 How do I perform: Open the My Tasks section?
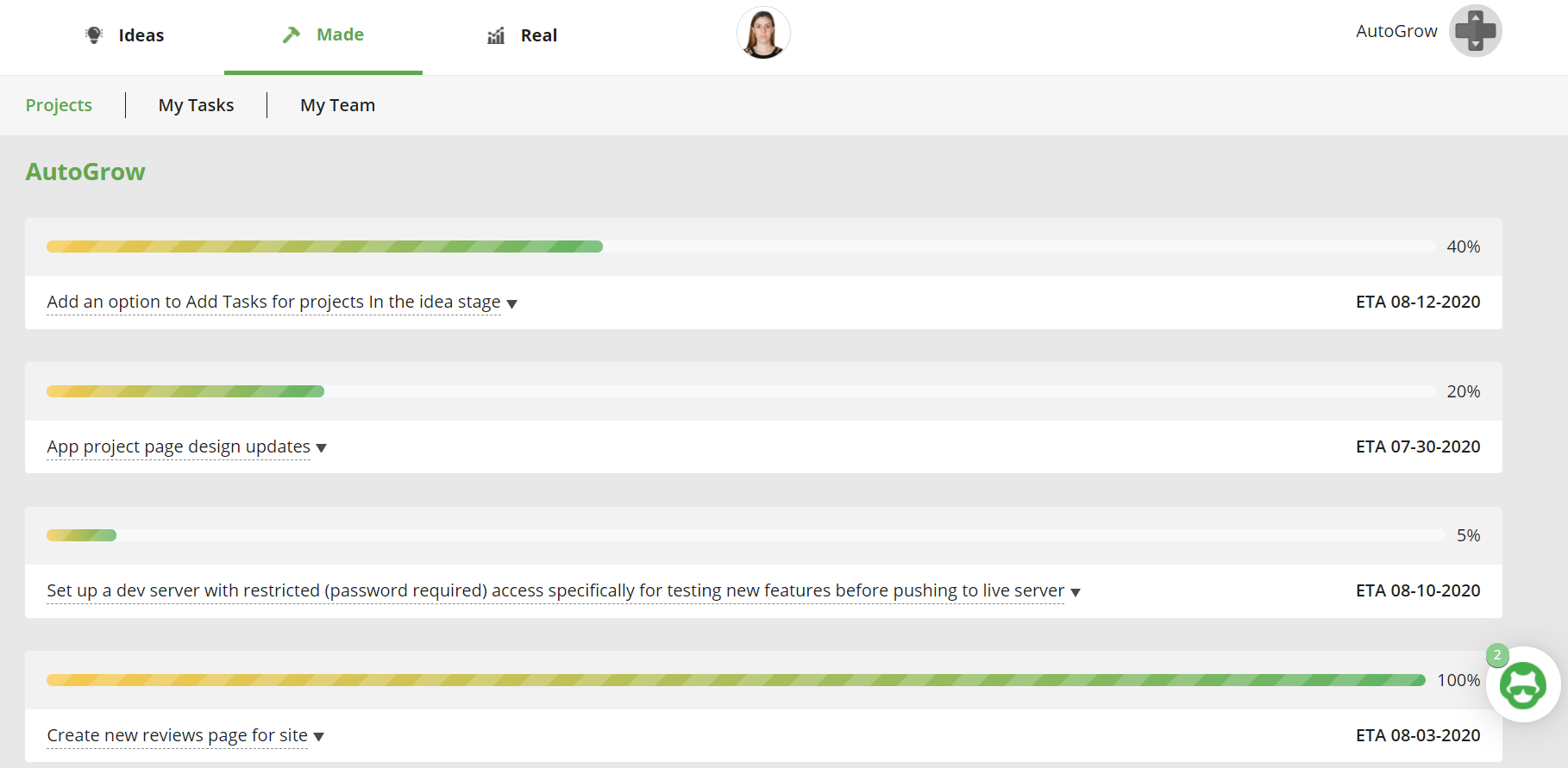(196, 104)
